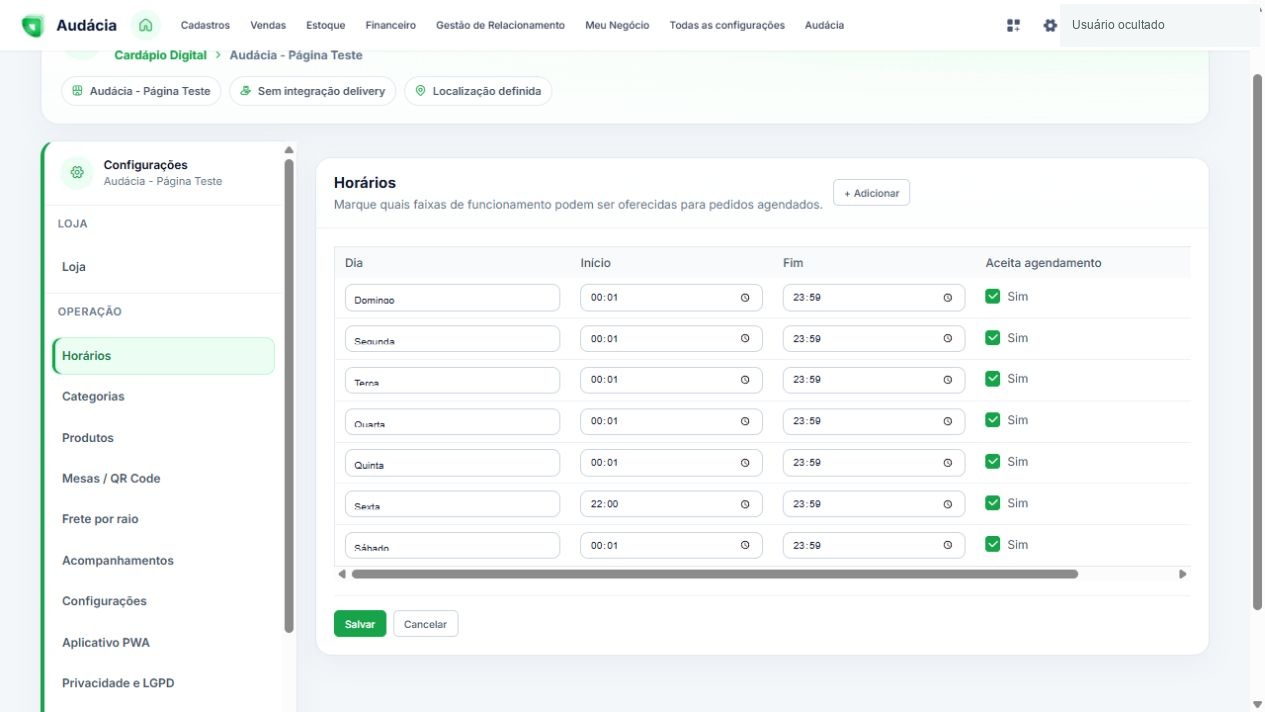
Task: Click the location pin icon on Localização definida
Action: pos(420,91)
